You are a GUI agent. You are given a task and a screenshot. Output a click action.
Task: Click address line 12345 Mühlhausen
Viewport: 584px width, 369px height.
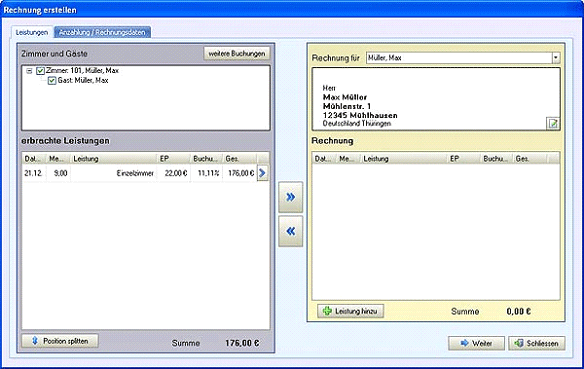360,115
